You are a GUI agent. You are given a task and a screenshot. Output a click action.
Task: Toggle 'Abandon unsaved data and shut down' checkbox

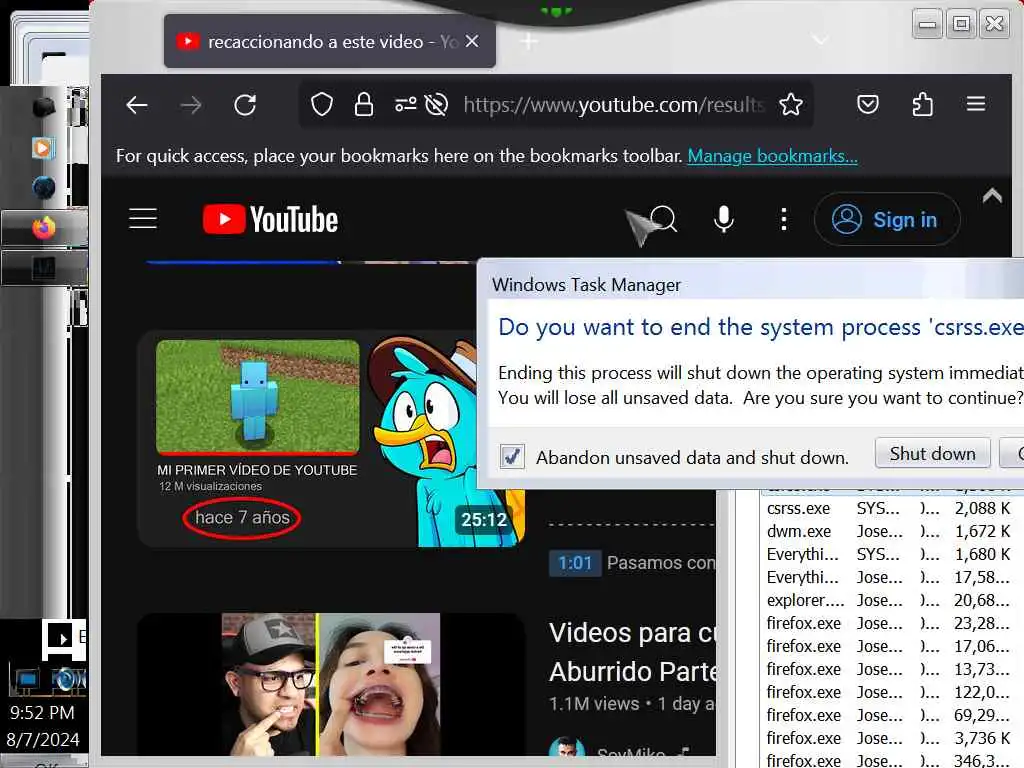(x=511, y=456)
